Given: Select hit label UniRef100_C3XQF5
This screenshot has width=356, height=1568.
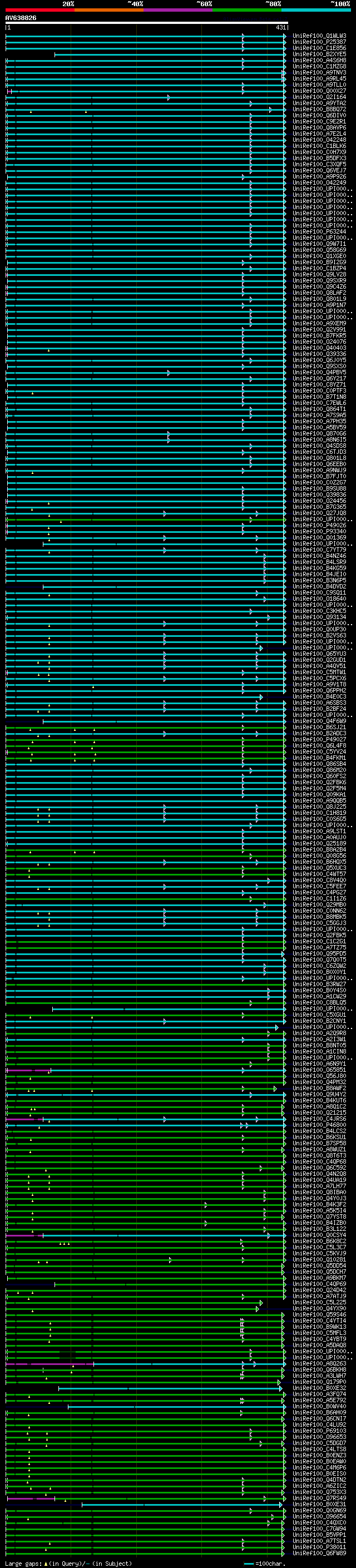Looking at the screenshot, I should 319,164.
